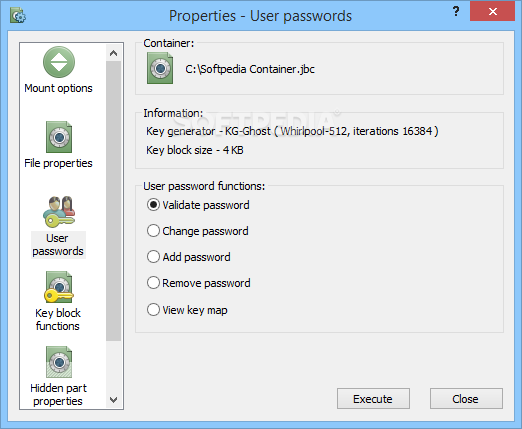Open the Key block functions icon
This screenshot has height=429, width=522.
pos(59,287)
